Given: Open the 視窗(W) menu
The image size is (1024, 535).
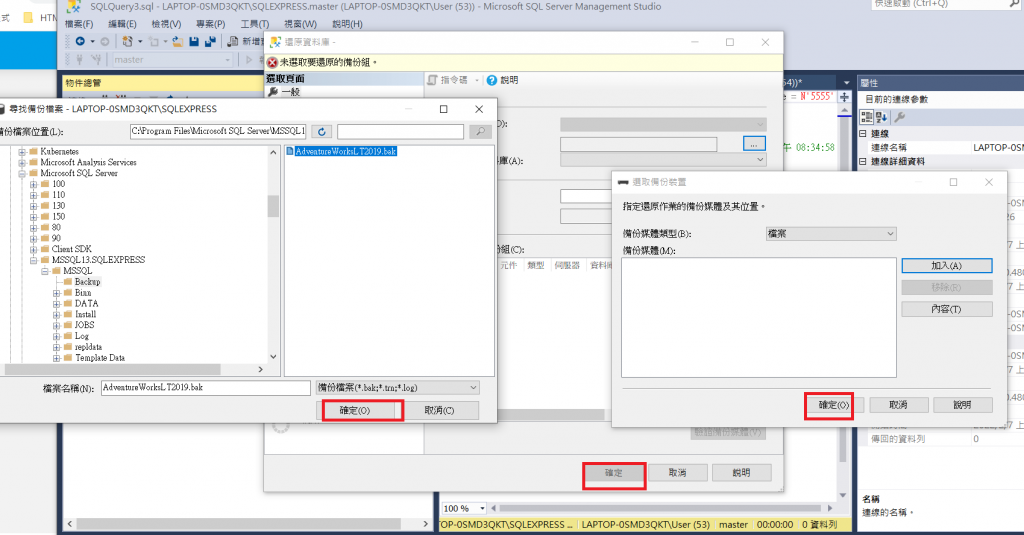Looking at the screenshot, I should 300,24.
